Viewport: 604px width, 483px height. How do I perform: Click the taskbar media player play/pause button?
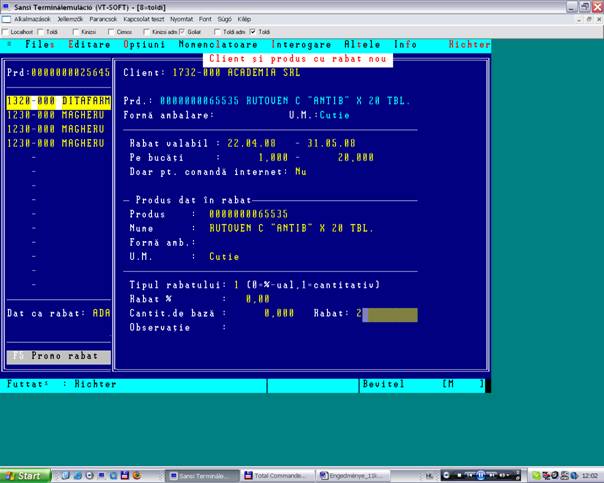click(481, 475)
